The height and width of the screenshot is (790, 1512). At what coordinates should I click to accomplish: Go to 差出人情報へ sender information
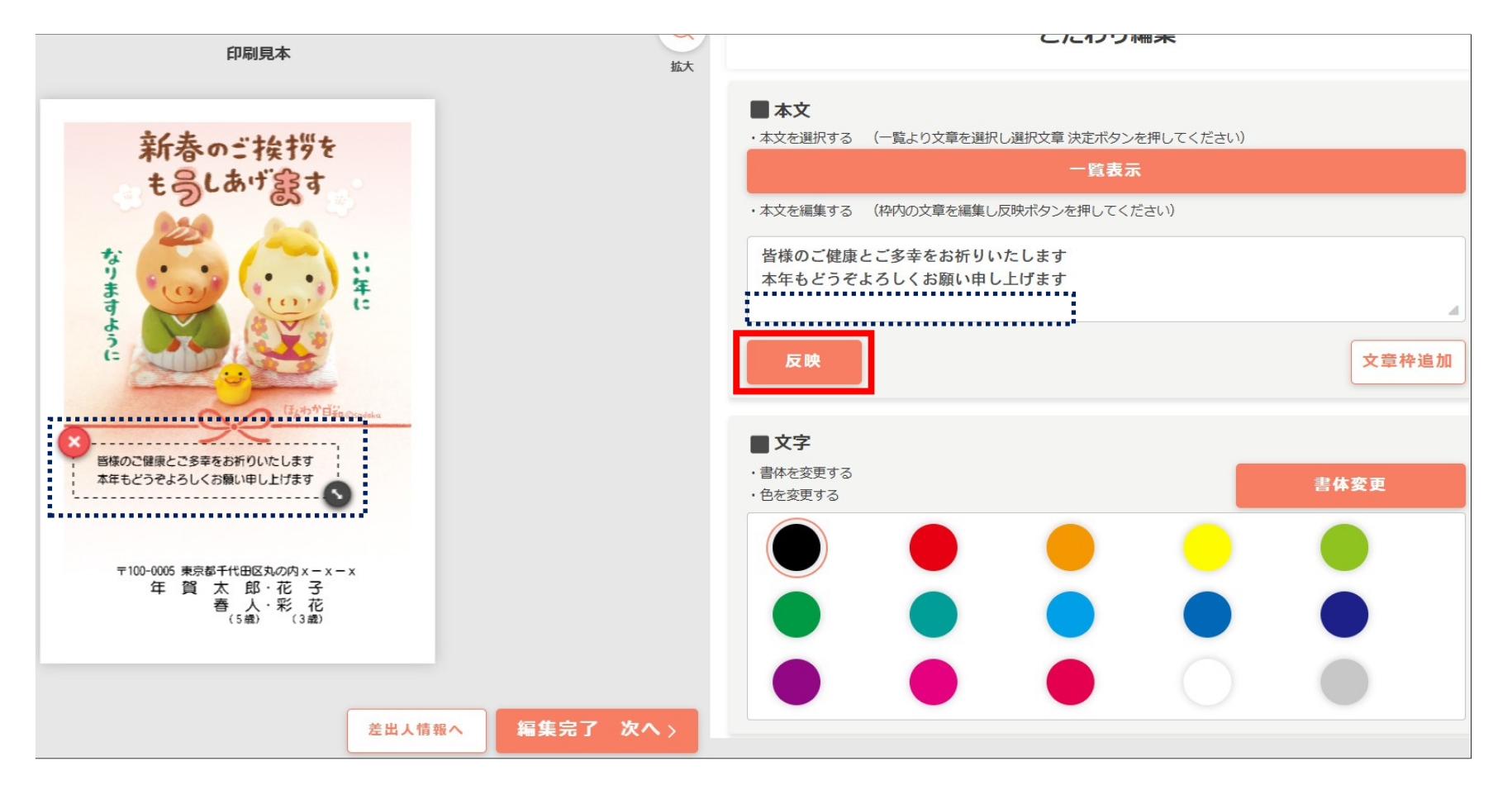click(x=416, y=731)
